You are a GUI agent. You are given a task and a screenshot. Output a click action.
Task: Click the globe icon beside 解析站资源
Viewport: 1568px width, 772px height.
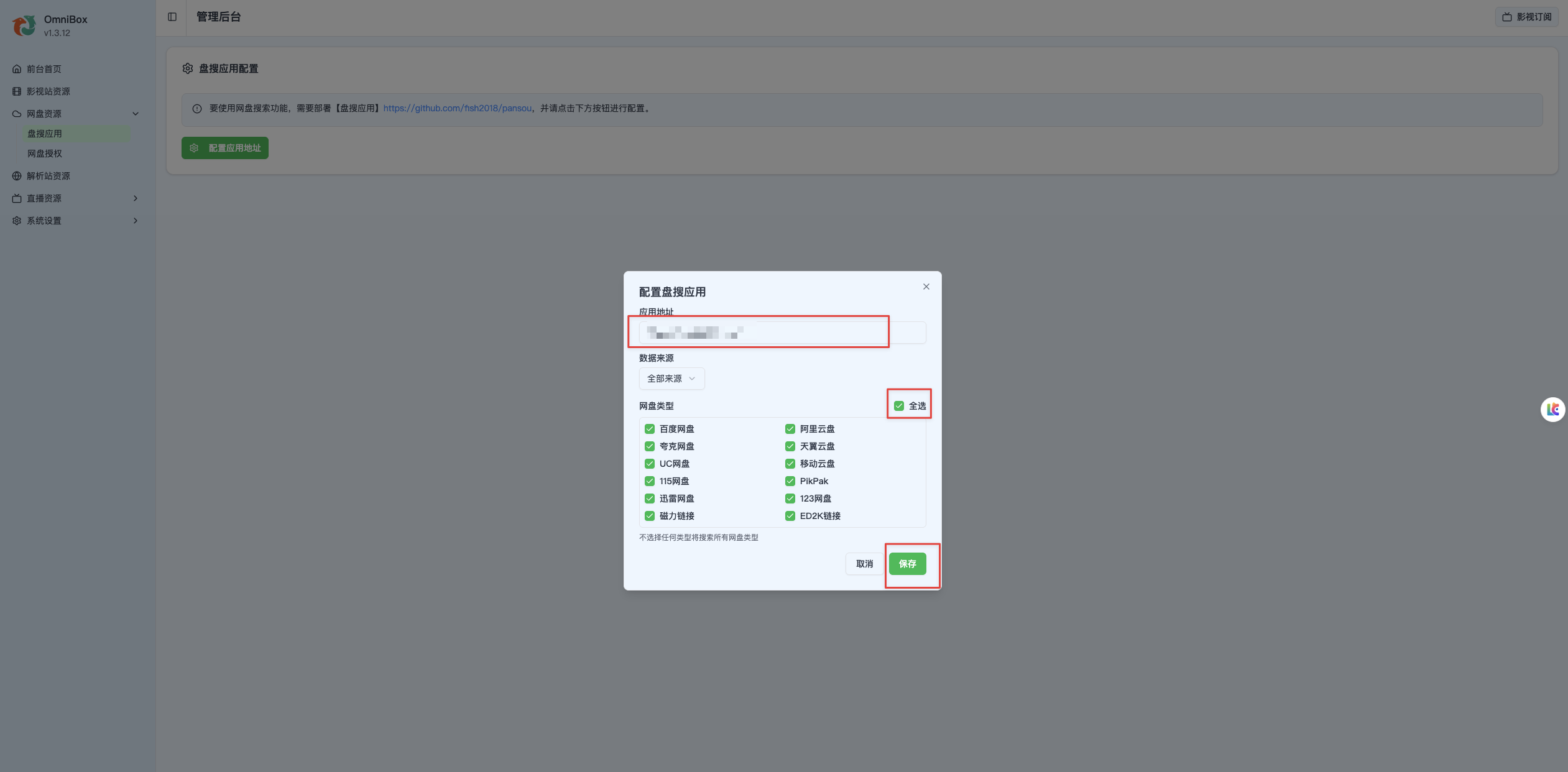pos(17,176)
